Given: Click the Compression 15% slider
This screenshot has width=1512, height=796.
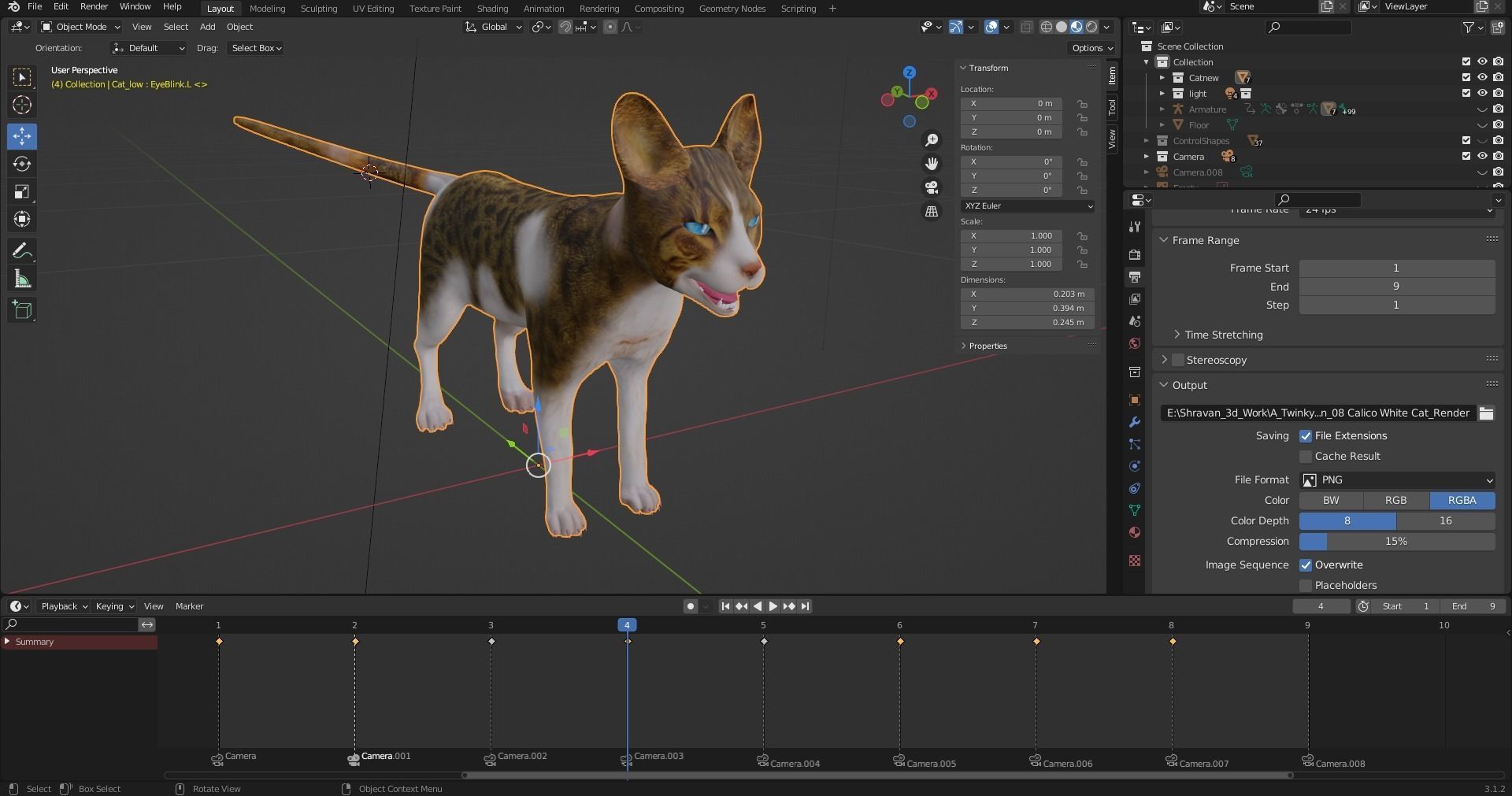Looking at the screenshot, I should pyautogui.click(x=1397, y=542).
